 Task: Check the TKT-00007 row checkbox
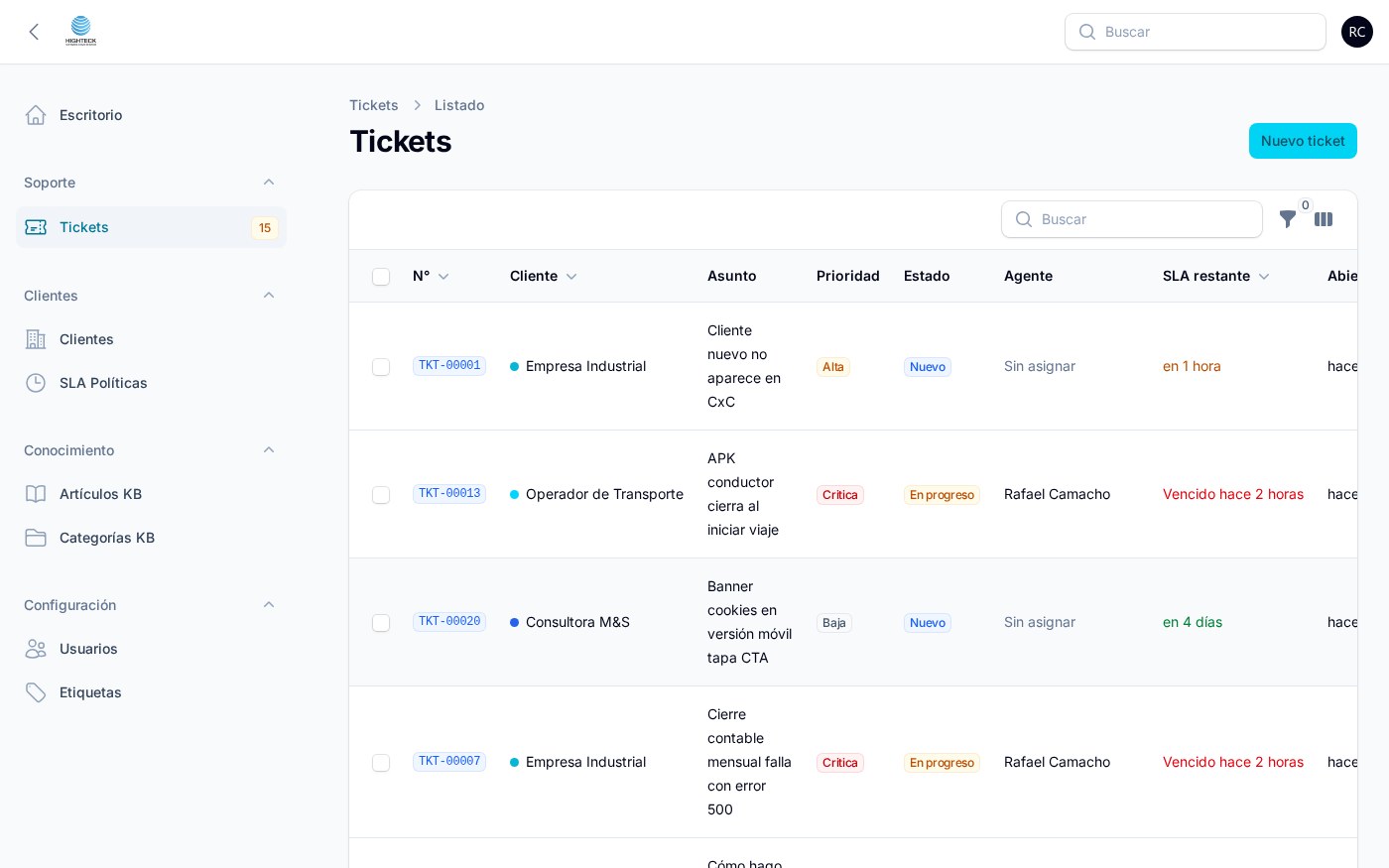point(381,763)
